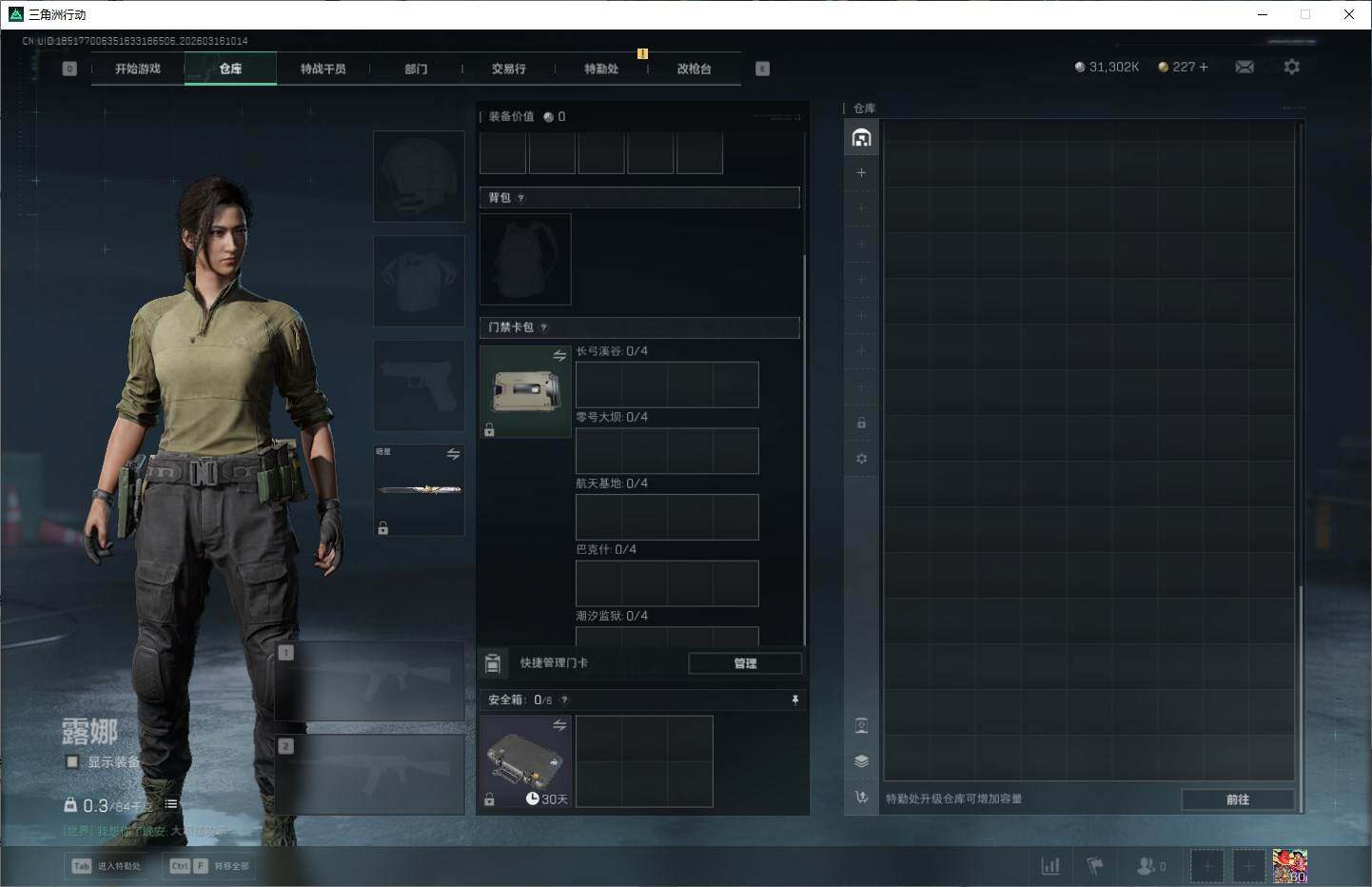Click the plus slot adjacent to the avatar
Image resolution: width=1372 pixels, height=887 pixels.
coord(1248,866)
